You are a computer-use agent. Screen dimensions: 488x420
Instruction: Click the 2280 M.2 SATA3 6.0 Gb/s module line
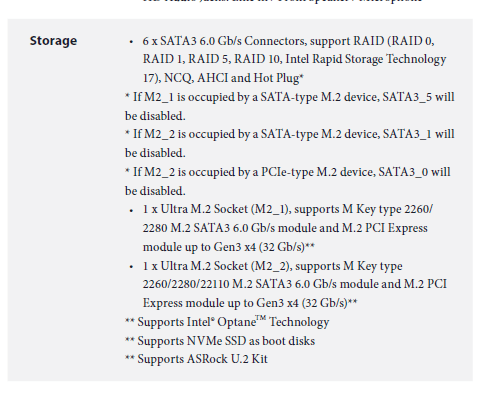285,228
